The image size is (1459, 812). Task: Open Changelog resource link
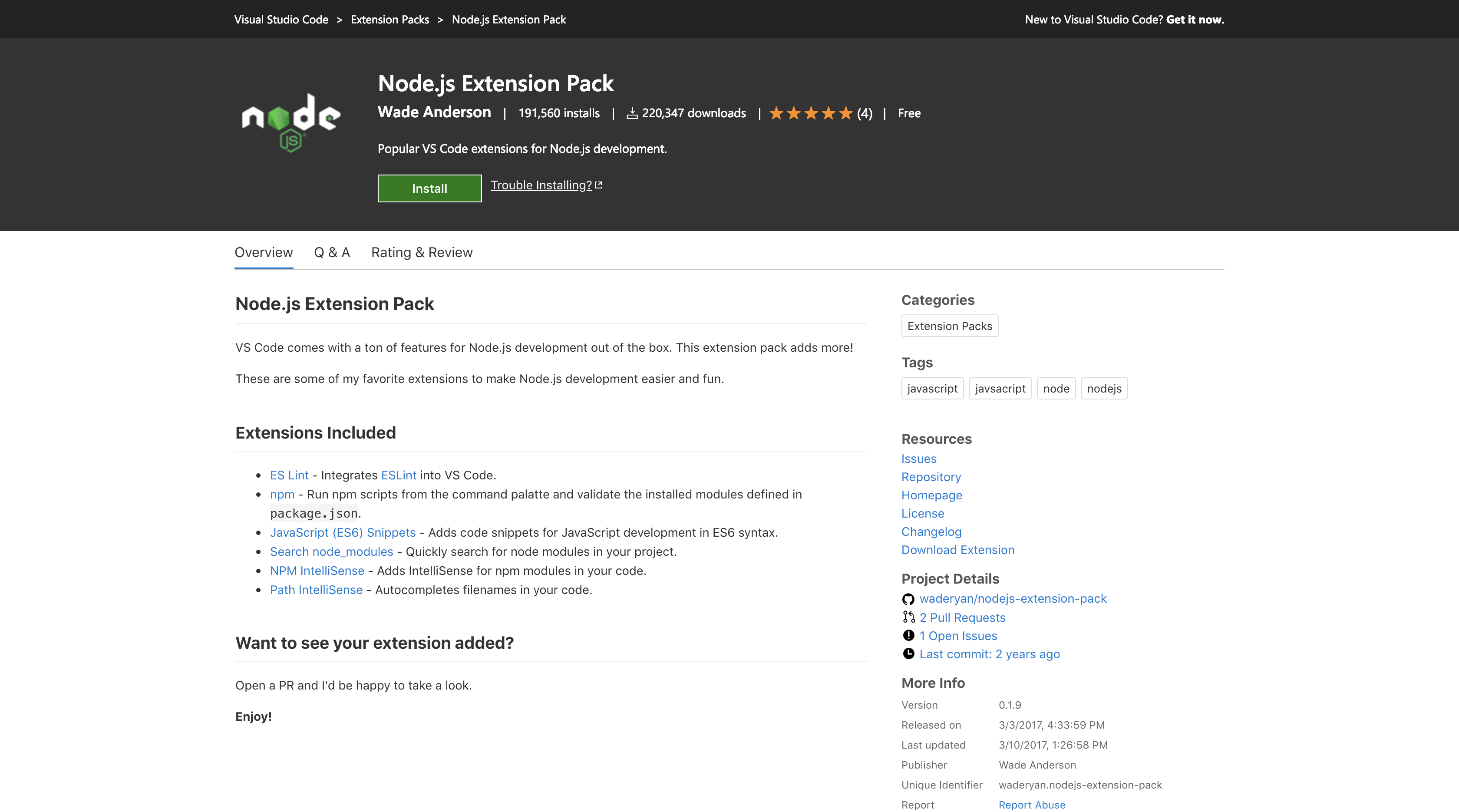pos(931,531)
